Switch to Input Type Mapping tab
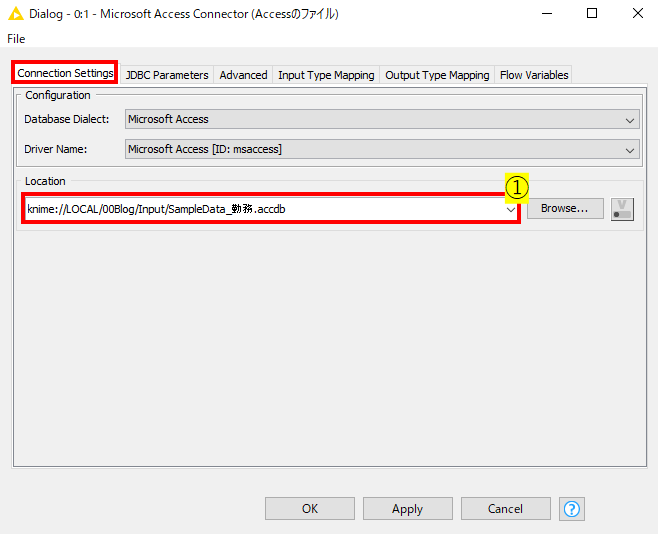This screenshot has width=658, height=534. 326,75
